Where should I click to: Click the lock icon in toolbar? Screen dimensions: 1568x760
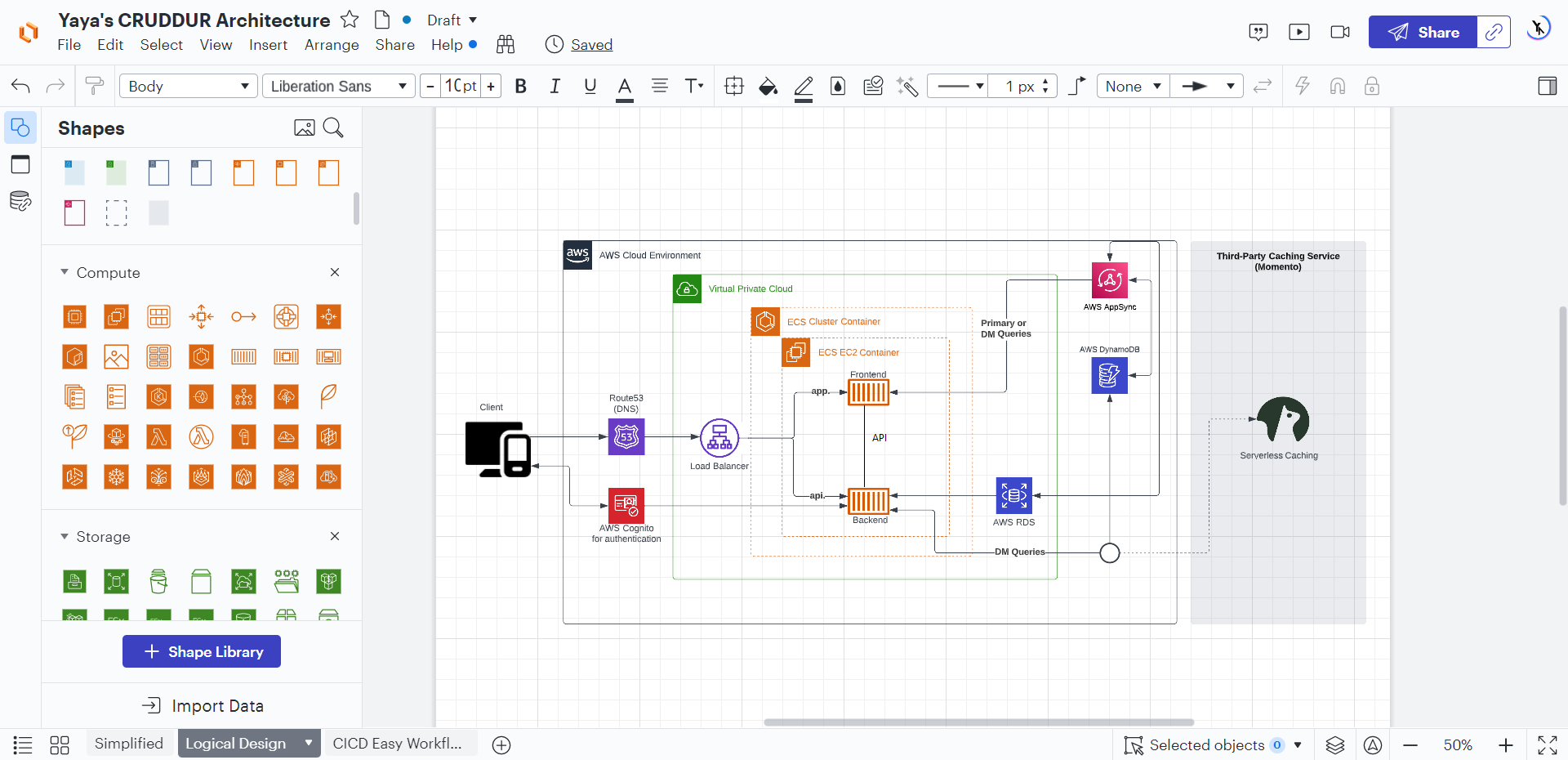[1372, 86]
